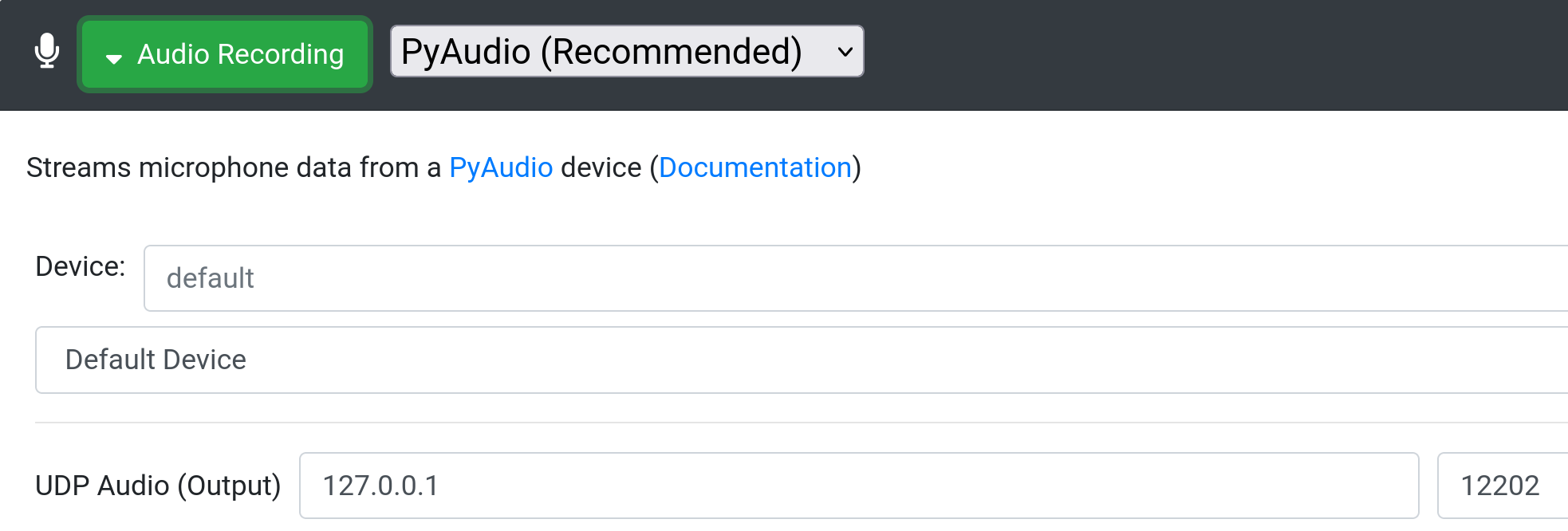Viewport: 1568px width, 531px height.
Task: Follow the PyAudio hyperlink
Action: point(500,167)
